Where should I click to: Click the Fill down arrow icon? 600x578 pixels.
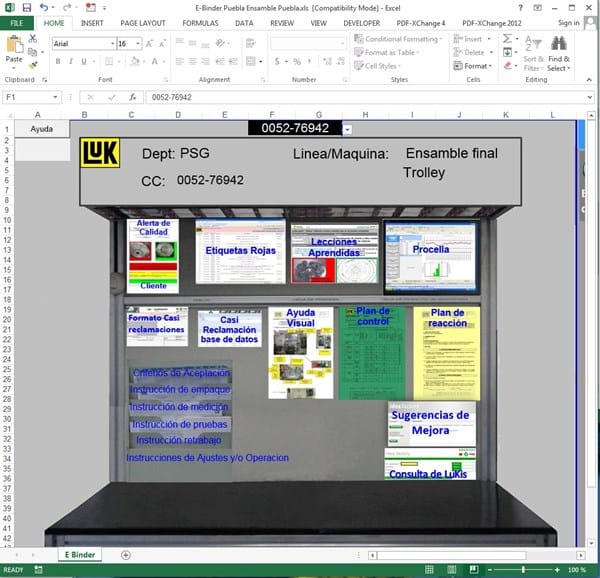507,52
